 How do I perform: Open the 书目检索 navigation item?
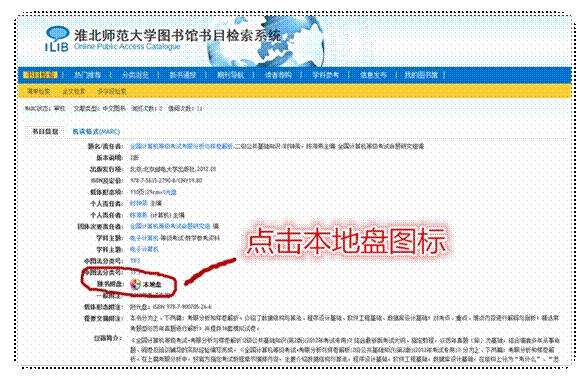coord(40,75)
